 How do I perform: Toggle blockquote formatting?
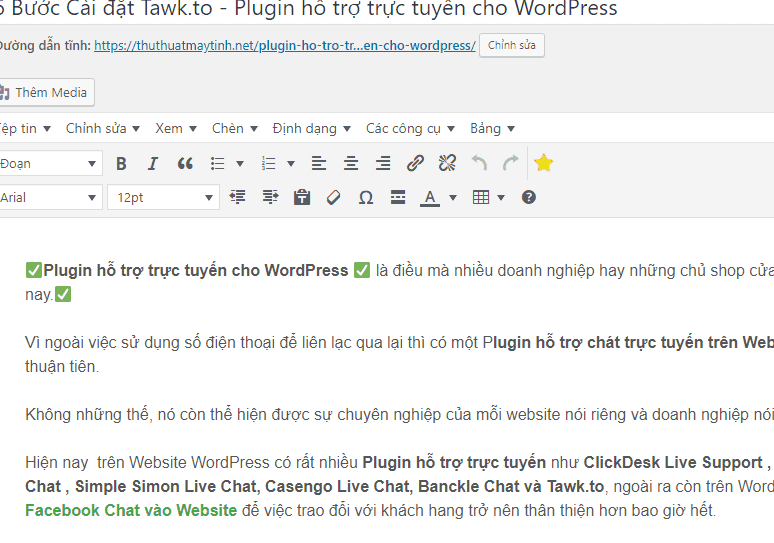point(185,164)
